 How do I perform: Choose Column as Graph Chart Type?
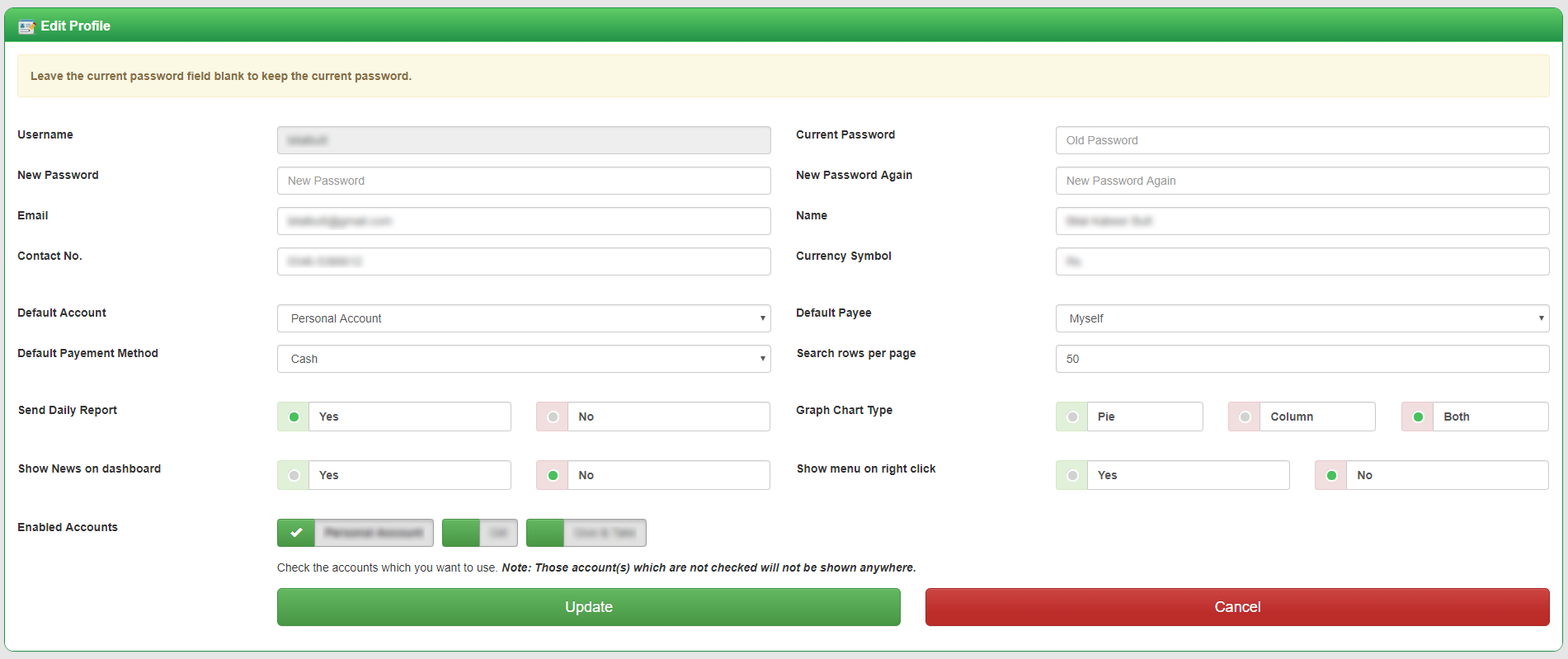coord(1245,417)
